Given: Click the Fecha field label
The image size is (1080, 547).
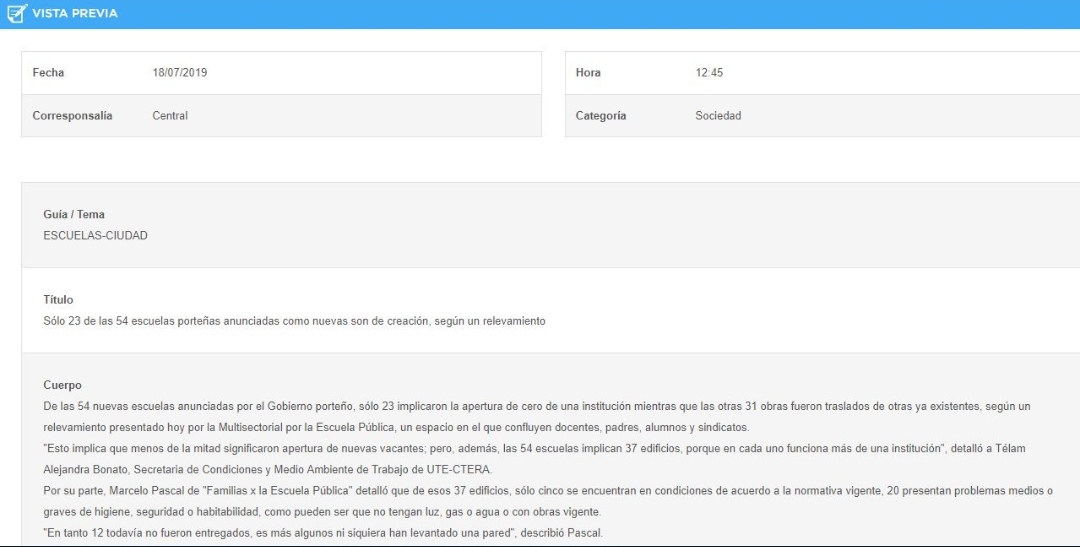Looking at the screenshot, I should 48,73.
